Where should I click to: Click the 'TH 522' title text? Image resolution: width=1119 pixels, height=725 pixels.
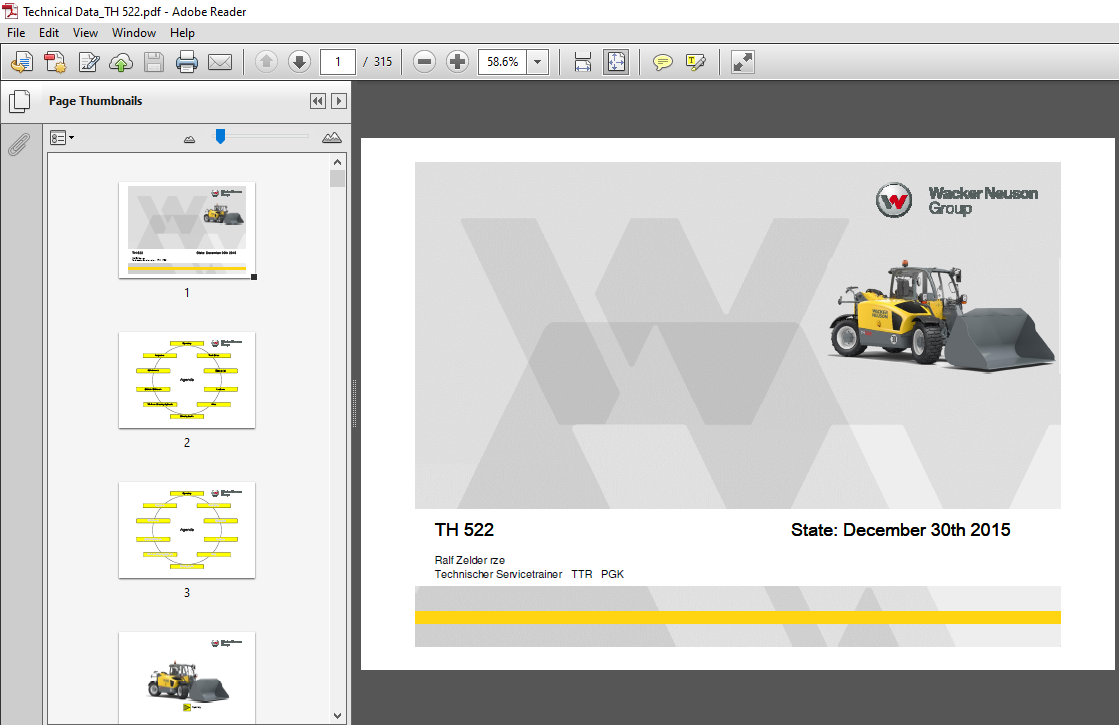pyautogui.click(x=465, y=530)
